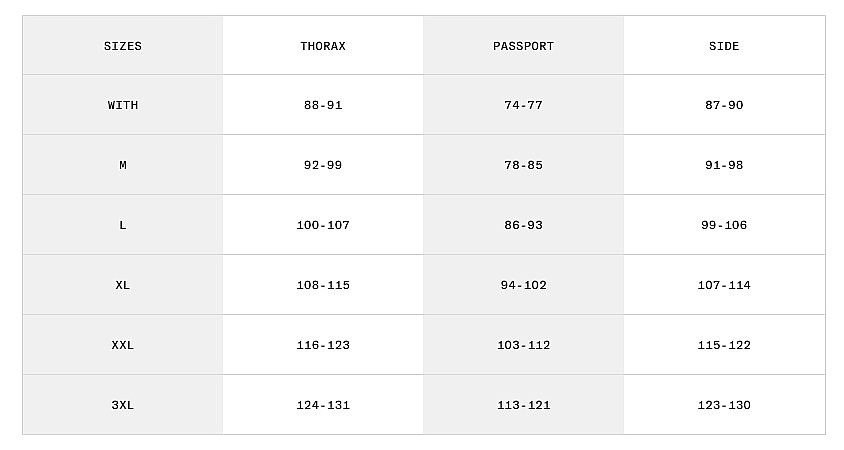Click the 99-106 side measurement
This screenshot has width=844, height=450.
click(x=724, y=225)
